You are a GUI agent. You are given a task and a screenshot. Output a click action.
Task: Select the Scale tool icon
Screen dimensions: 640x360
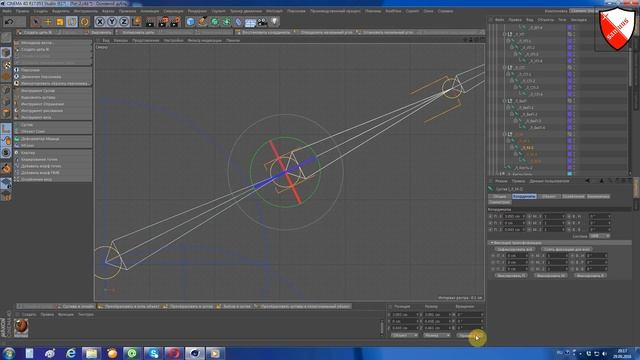[x=60, y=22]
